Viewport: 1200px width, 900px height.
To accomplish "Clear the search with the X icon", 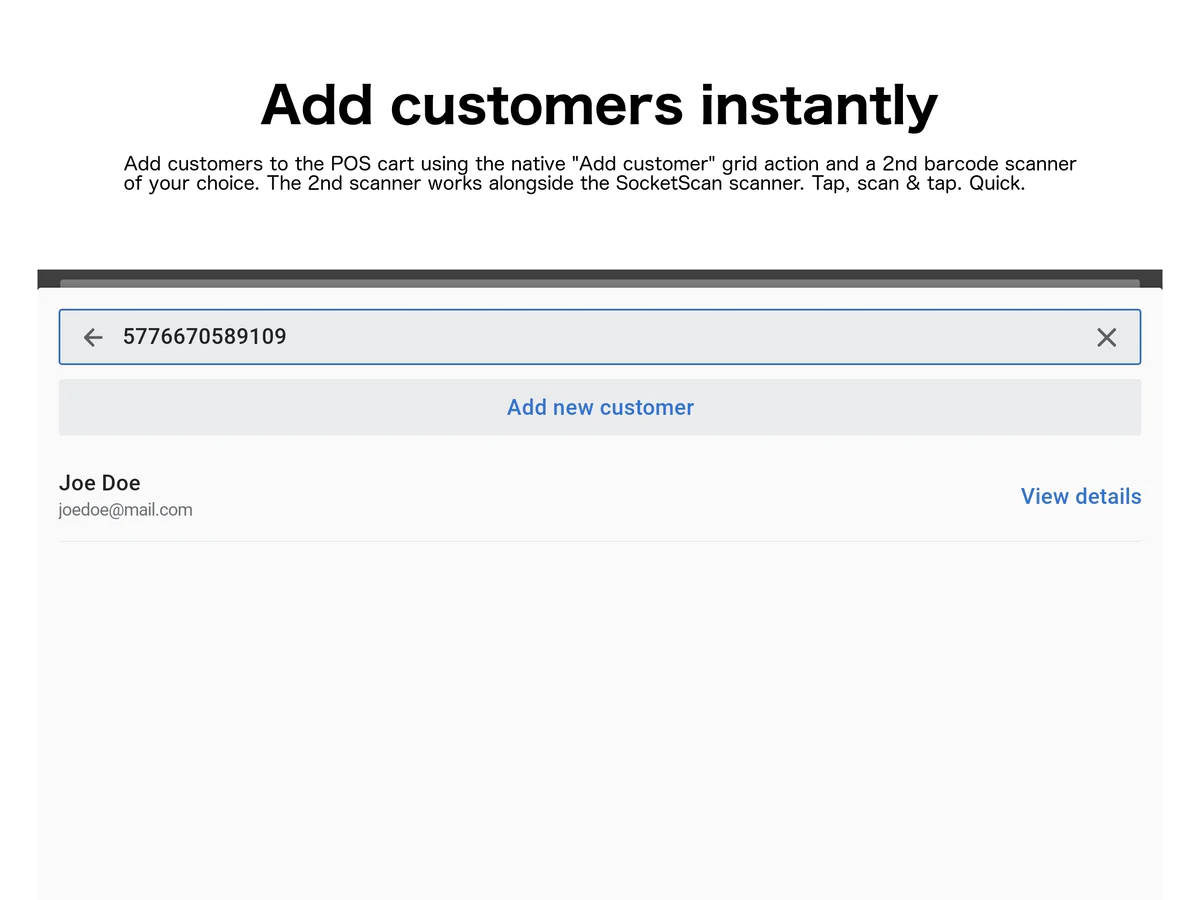I will point(1106,338).
